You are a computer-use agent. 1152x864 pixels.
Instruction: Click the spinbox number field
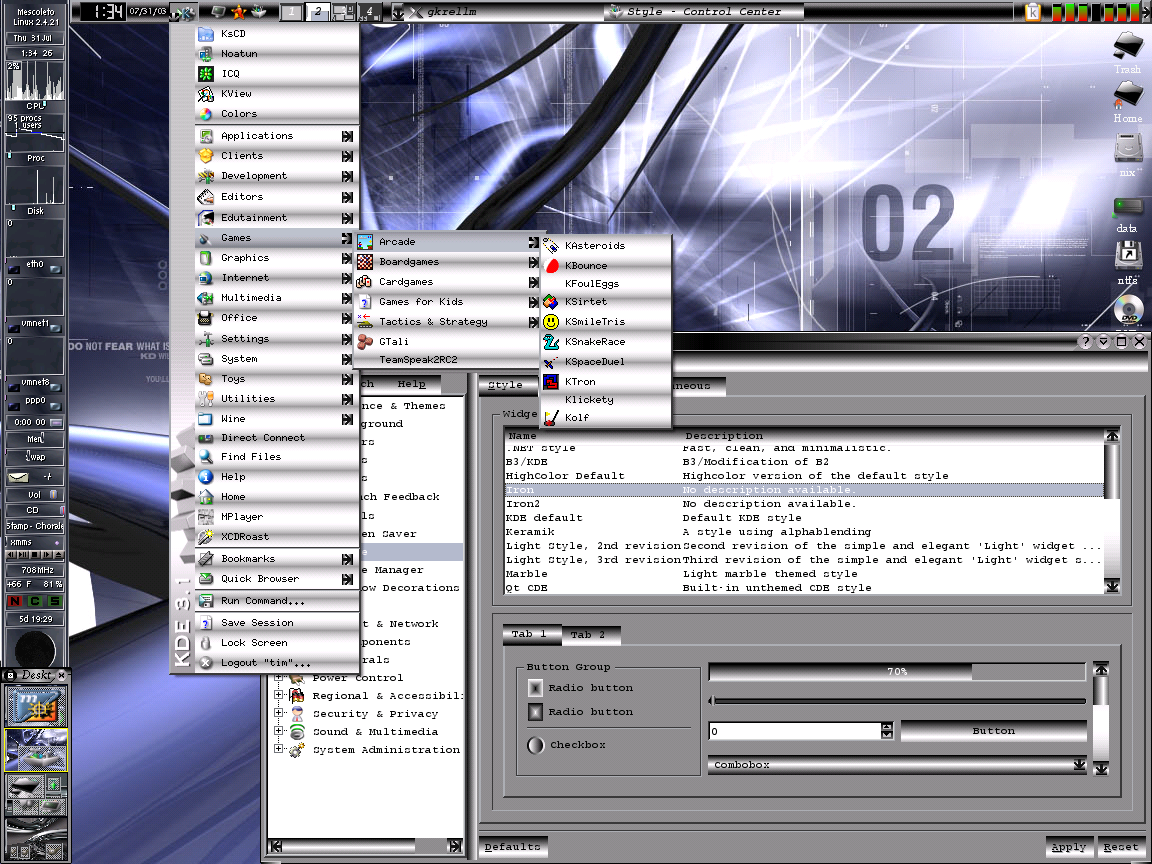[x=795, y=731]
